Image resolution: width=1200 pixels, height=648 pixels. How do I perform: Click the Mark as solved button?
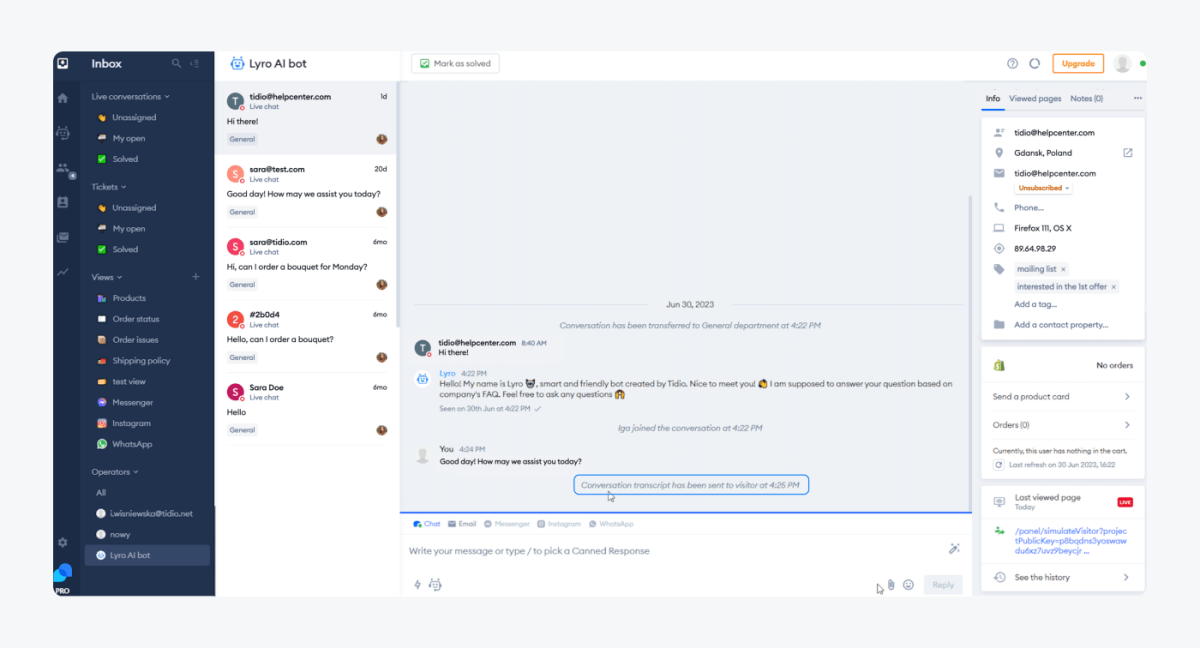[455, 62]
